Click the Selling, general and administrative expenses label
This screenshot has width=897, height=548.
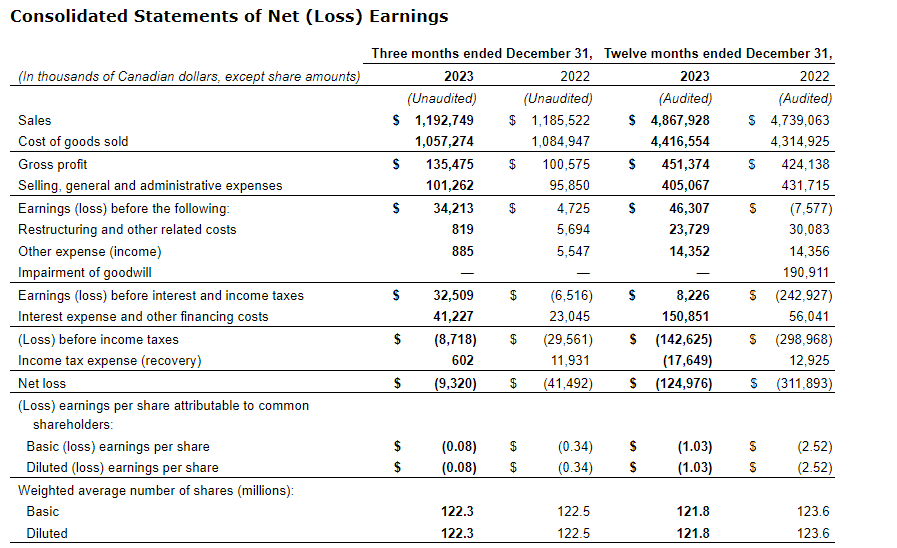coord(150,186)
